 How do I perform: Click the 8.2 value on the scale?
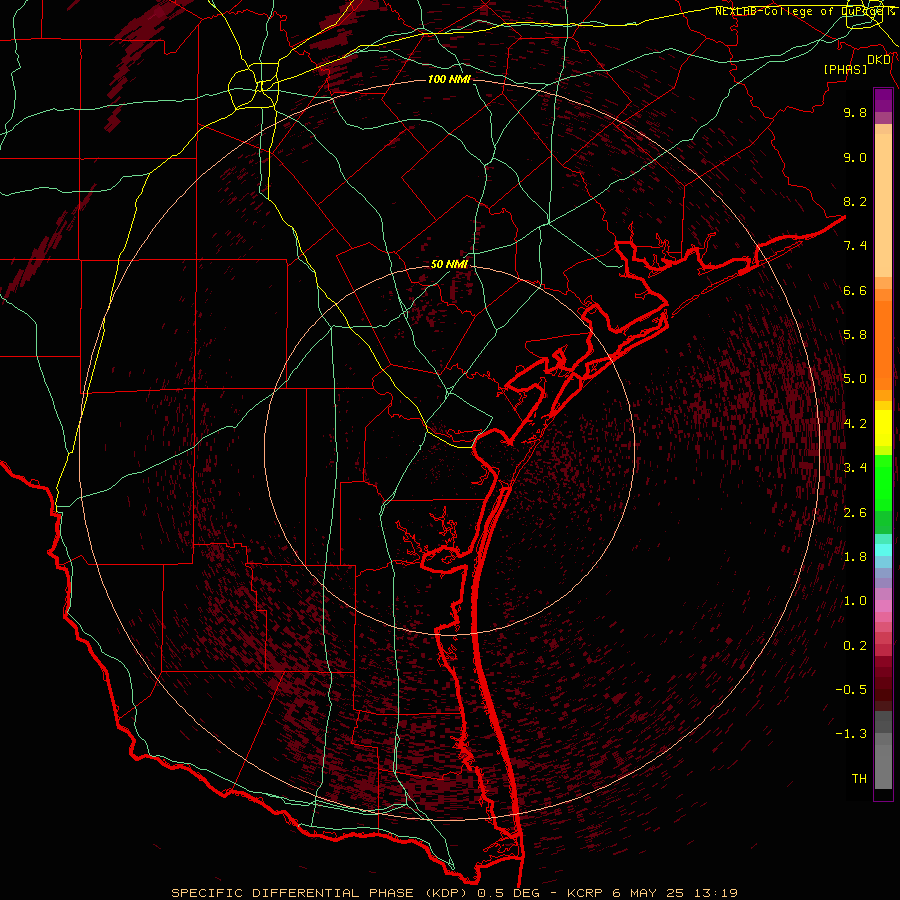[855, 201]
